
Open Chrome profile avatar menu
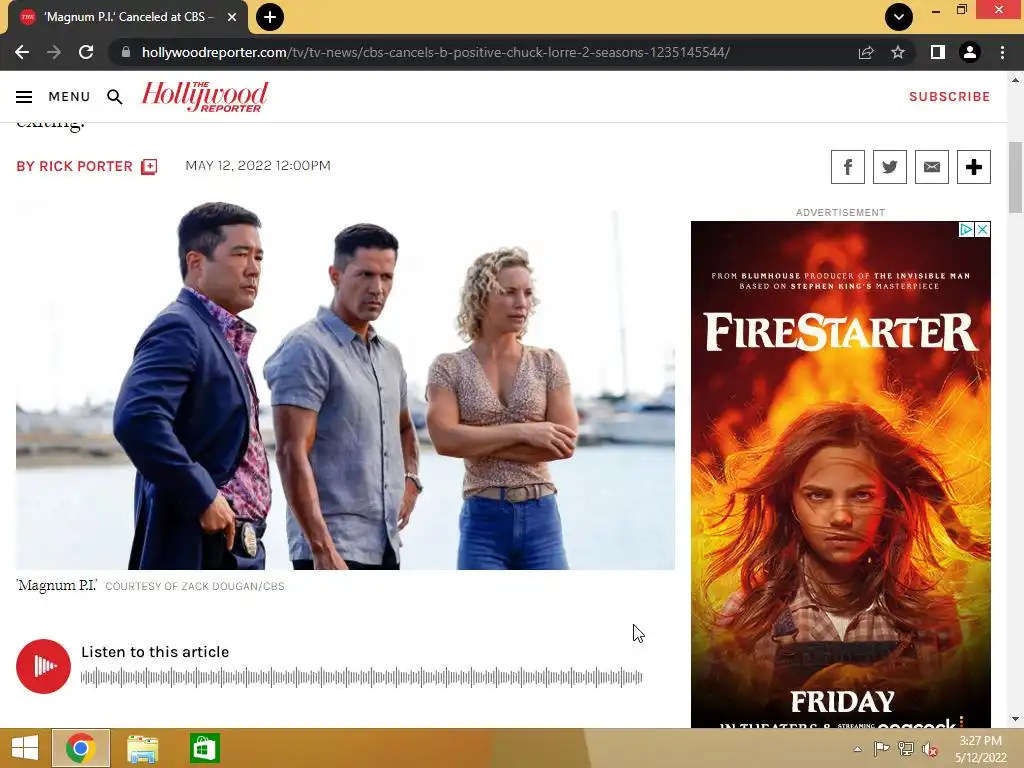click(x=970, y=52)
